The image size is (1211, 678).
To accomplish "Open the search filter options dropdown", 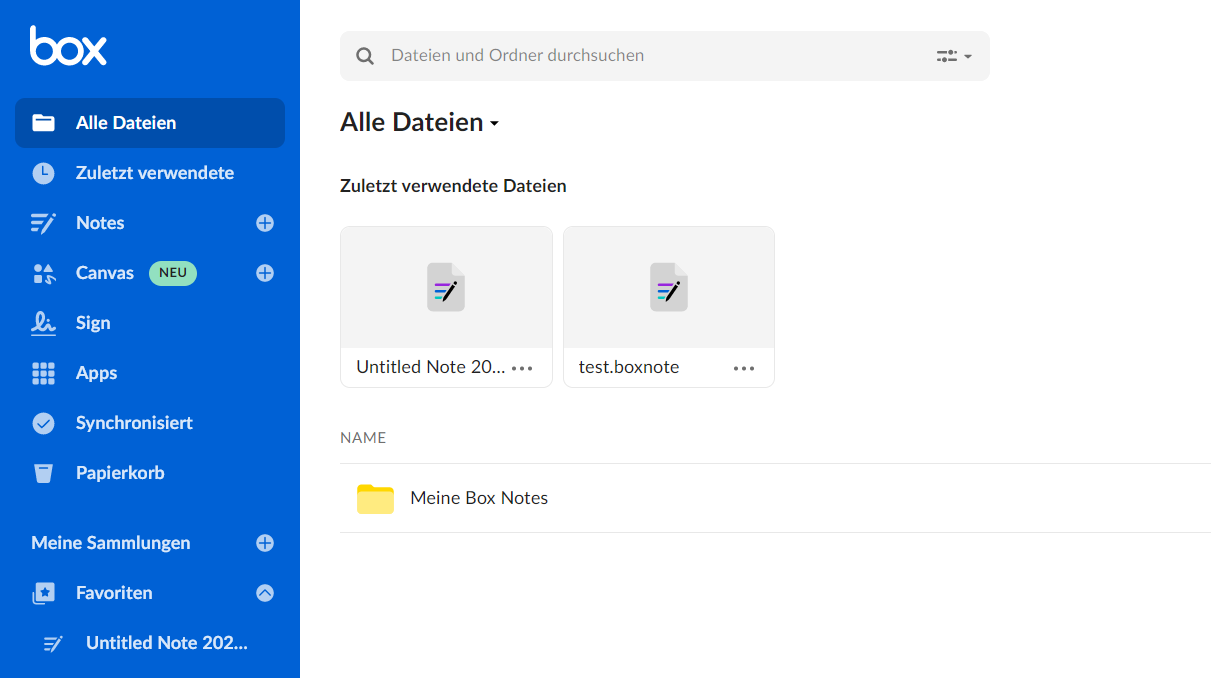I will tap(954, 56).
